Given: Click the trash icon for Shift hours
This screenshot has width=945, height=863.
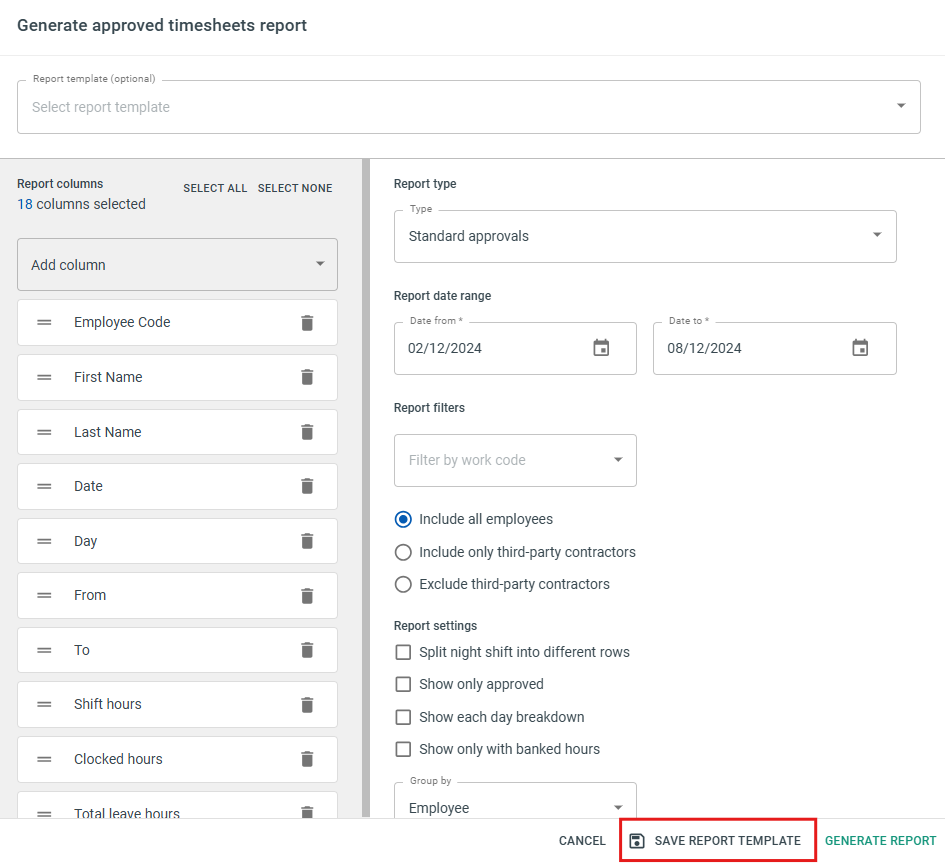Looking at the screenshot, I should tap(307, 705).
